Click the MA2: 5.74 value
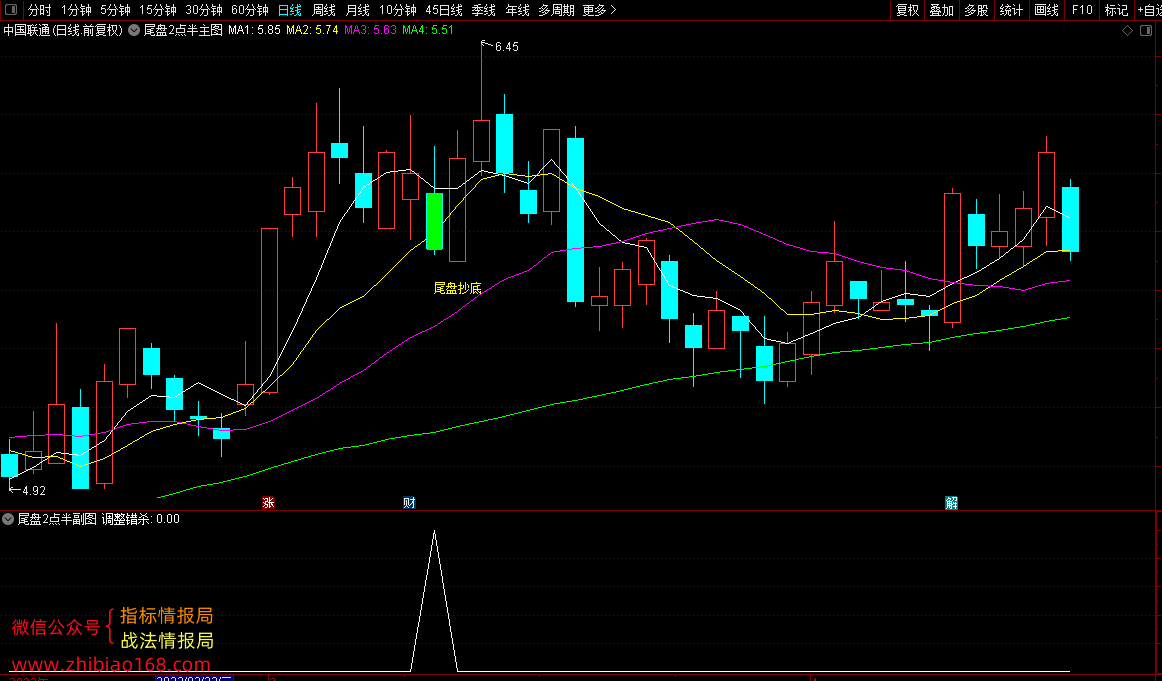 click(x=312, y=30)
